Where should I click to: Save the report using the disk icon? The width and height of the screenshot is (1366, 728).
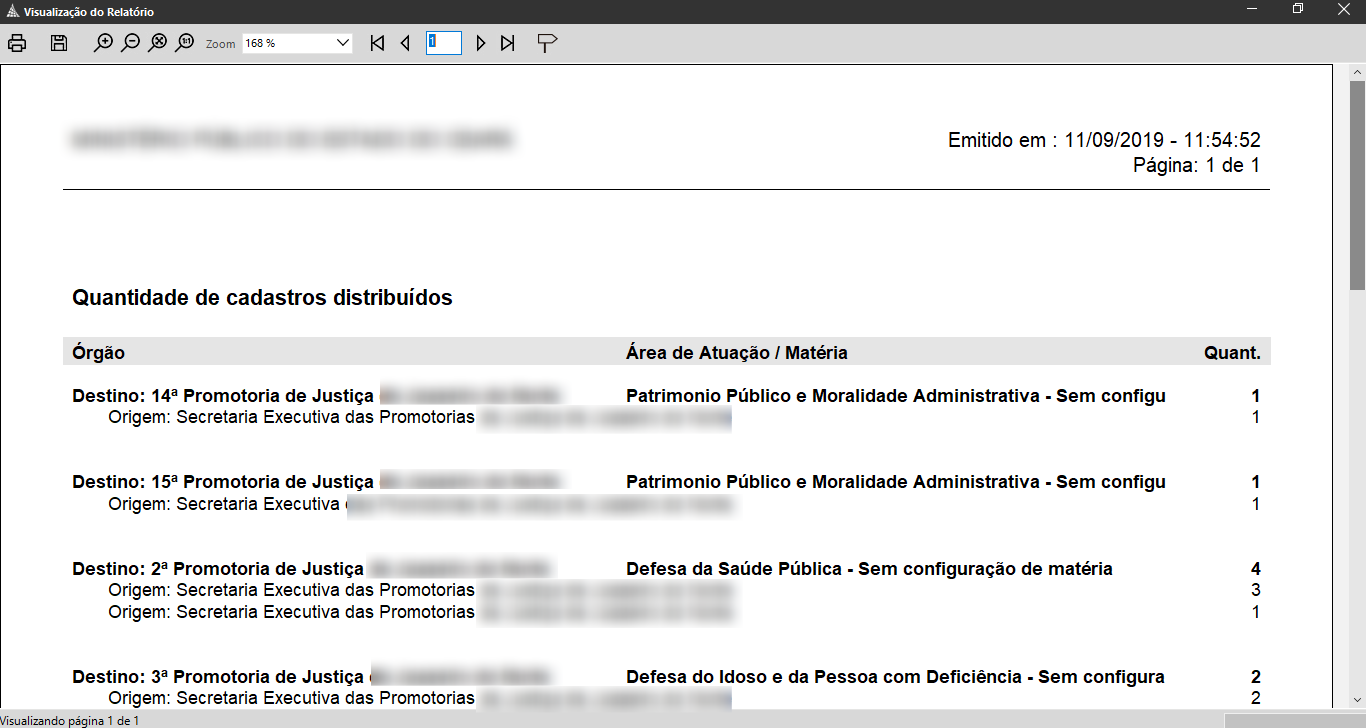click(58, 42)
